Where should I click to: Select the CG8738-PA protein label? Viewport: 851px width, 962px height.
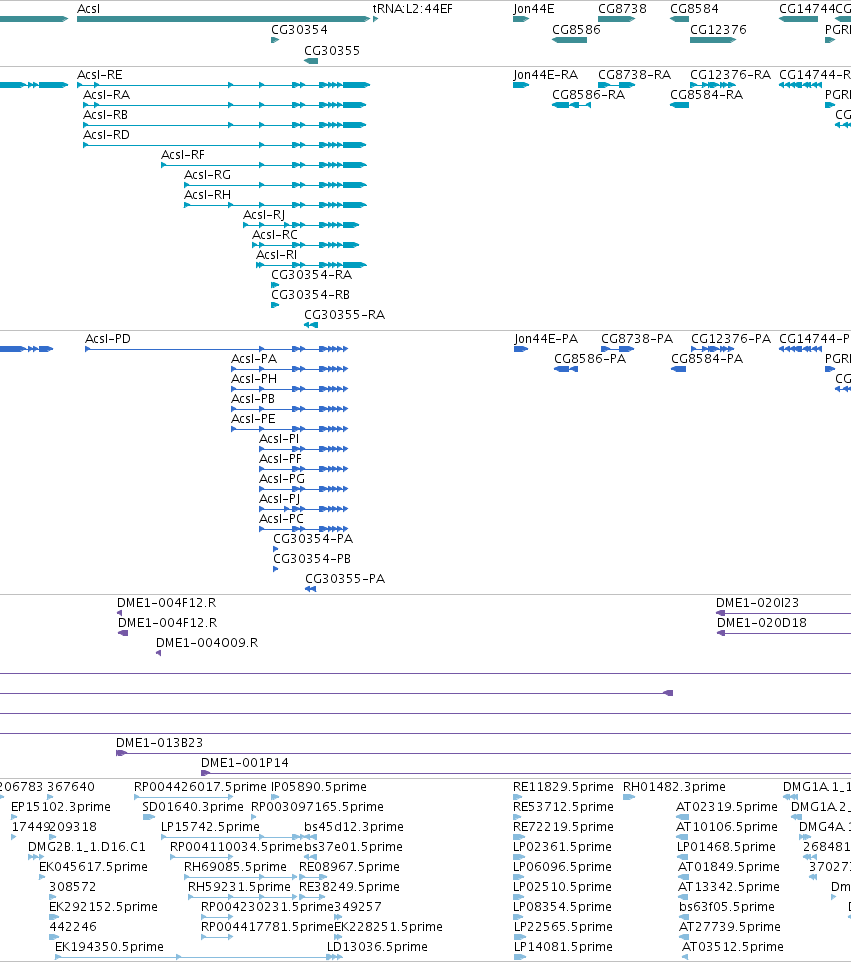(637, 339)
